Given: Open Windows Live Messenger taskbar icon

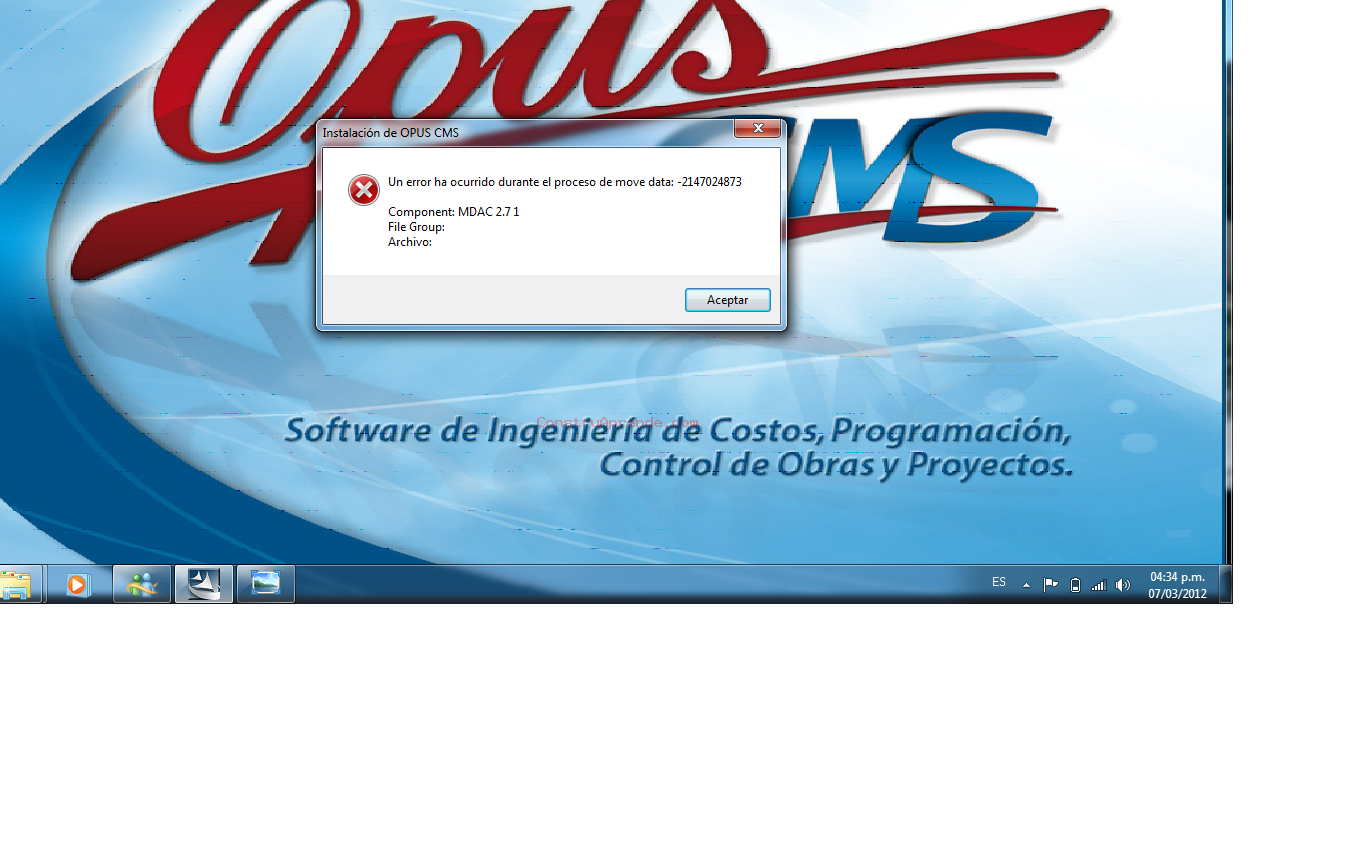Looking at the screenshot, I should [x=142, y=584].
